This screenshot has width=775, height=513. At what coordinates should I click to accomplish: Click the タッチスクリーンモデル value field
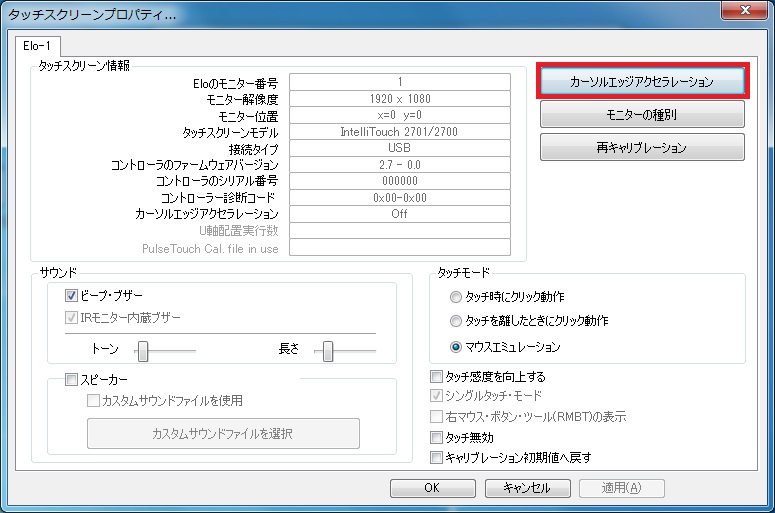click(399, 132)
